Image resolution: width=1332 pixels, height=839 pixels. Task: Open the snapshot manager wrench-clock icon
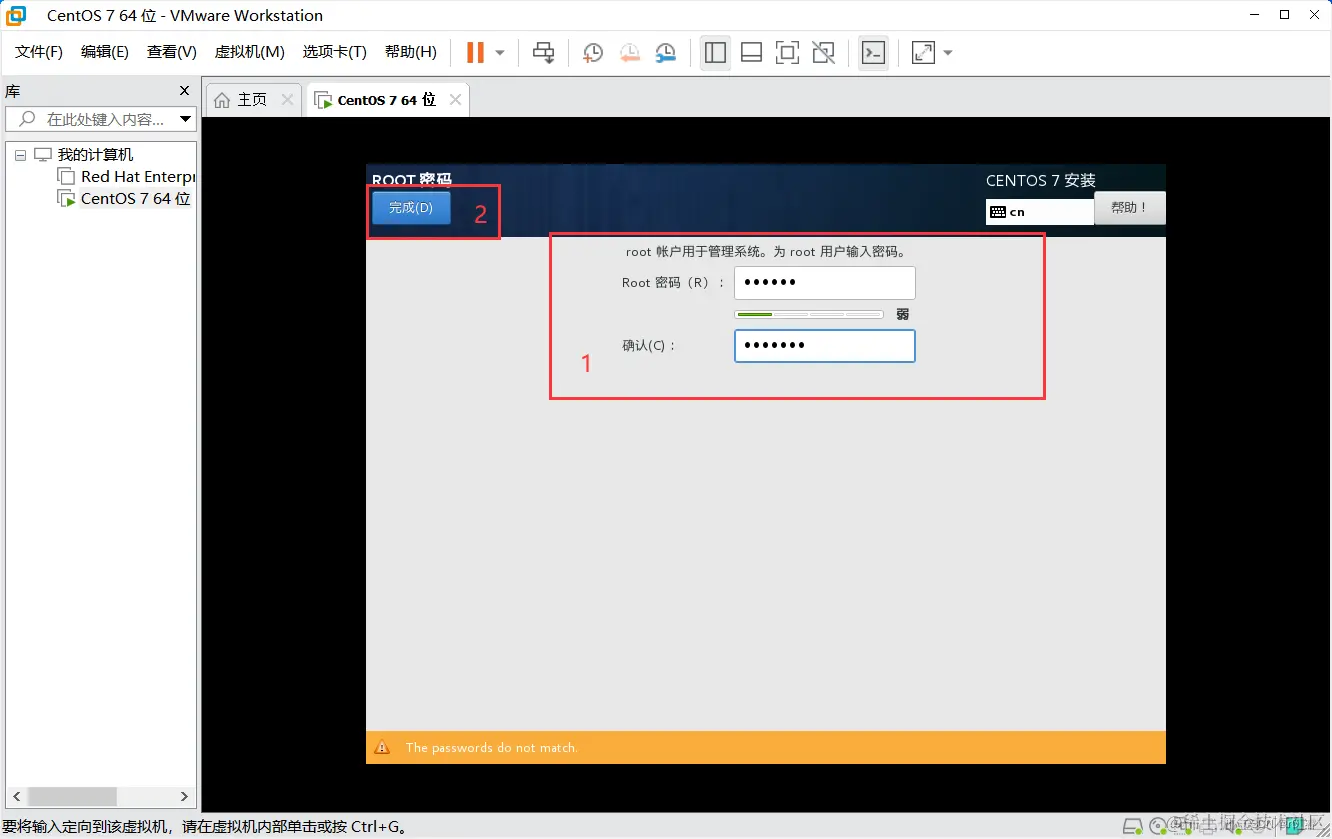[665, 52]
